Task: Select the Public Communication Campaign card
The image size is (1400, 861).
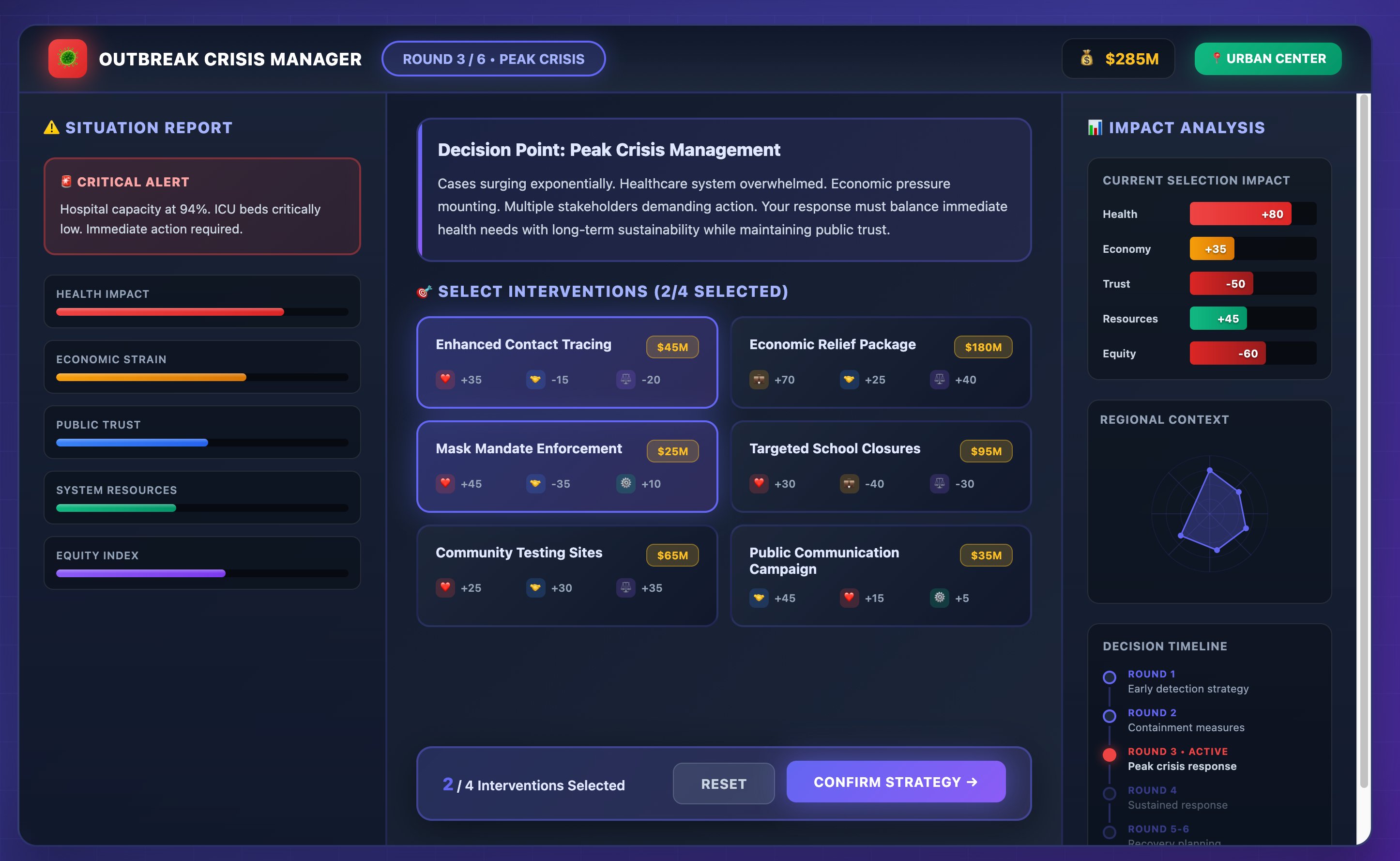Action: coord(880,575)
